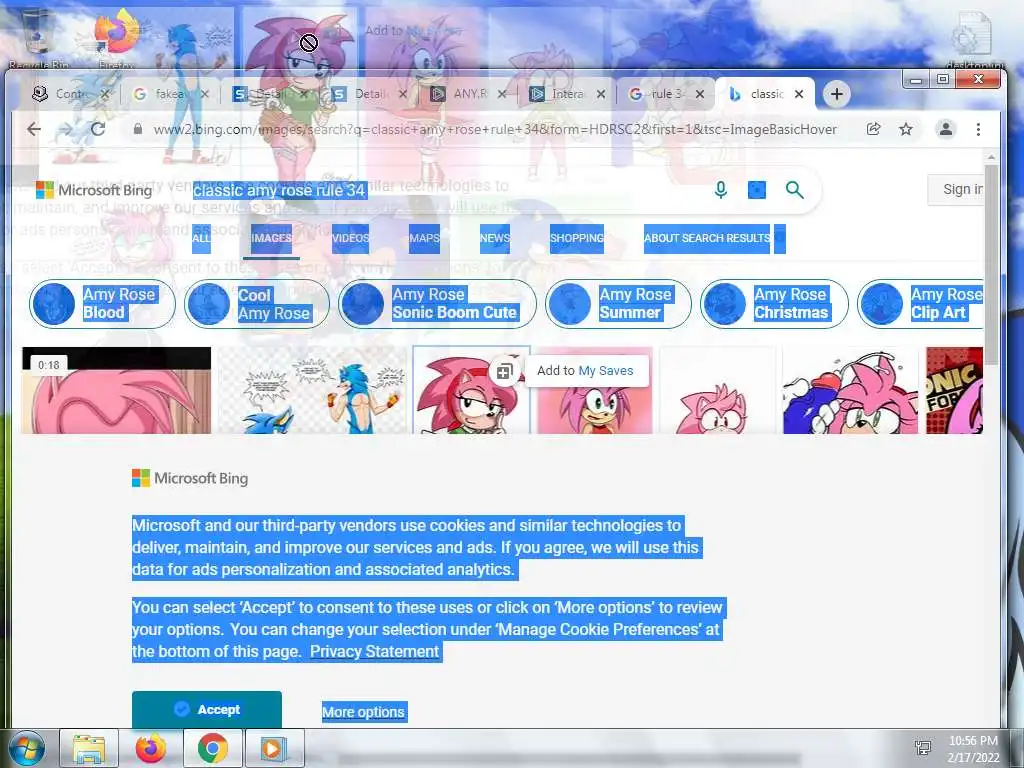Open a new tab with plus button
This screenshot has width=1024, height=768.
click(837, 94)
